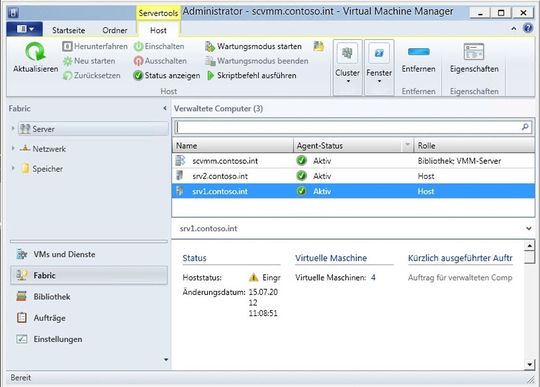
Task: Open the VMs und Dienste workspace
Action: pos(89,254)
